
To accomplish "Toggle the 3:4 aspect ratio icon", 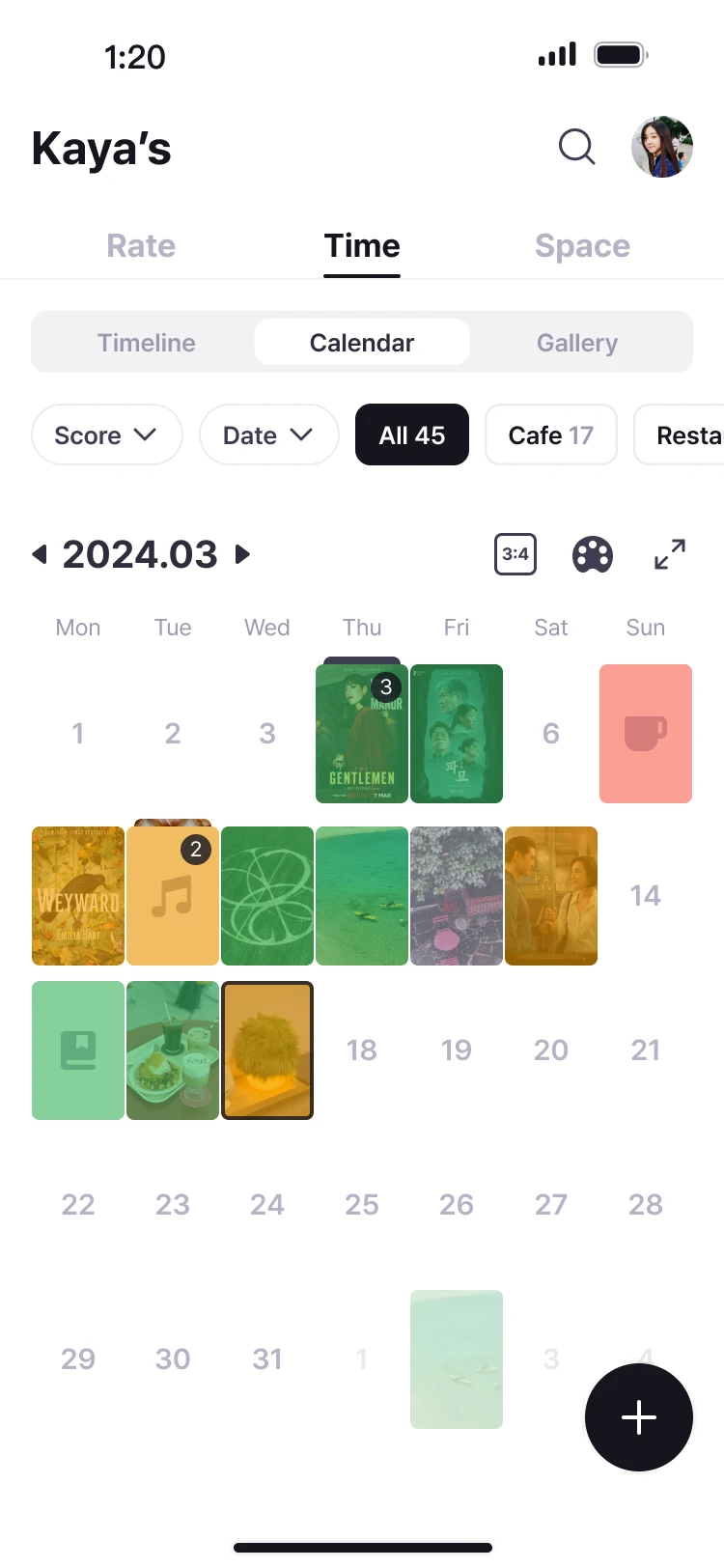I will pos(515,554).
